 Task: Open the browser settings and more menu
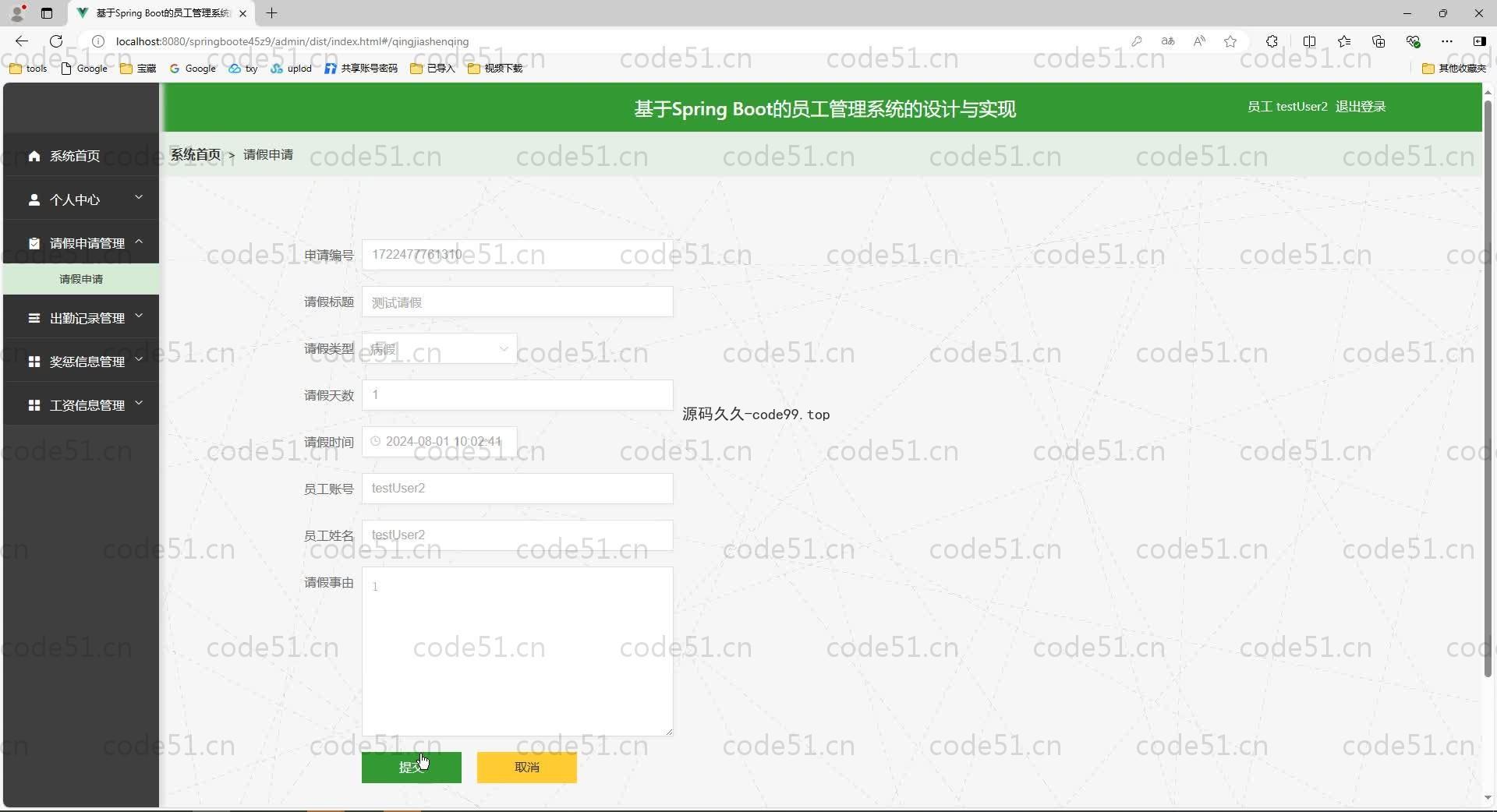tap(1447, 41)
